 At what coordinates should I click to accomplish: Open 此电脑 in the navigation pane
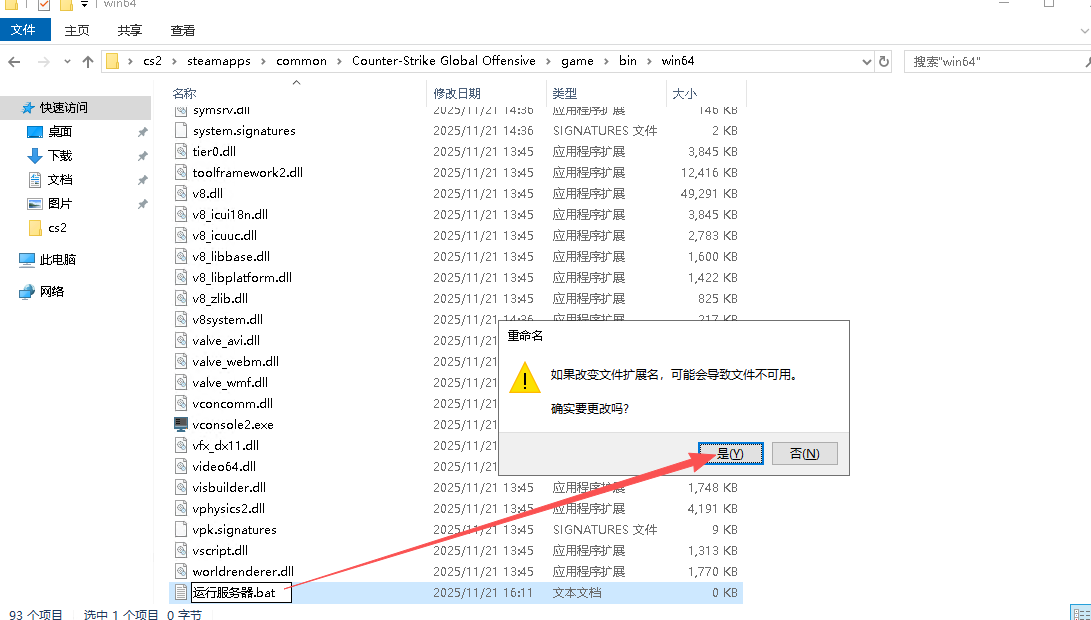click(57, 260)
